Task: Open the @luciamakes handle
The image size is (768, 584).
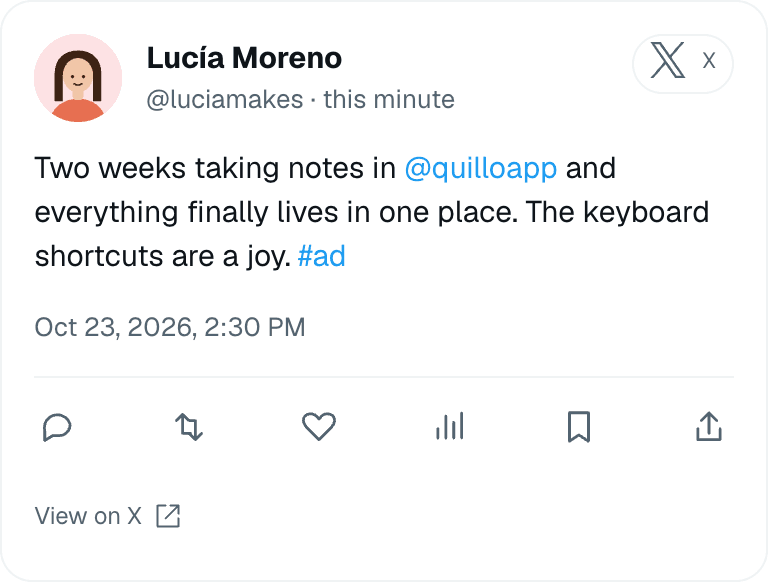Action: click(225, 99)
